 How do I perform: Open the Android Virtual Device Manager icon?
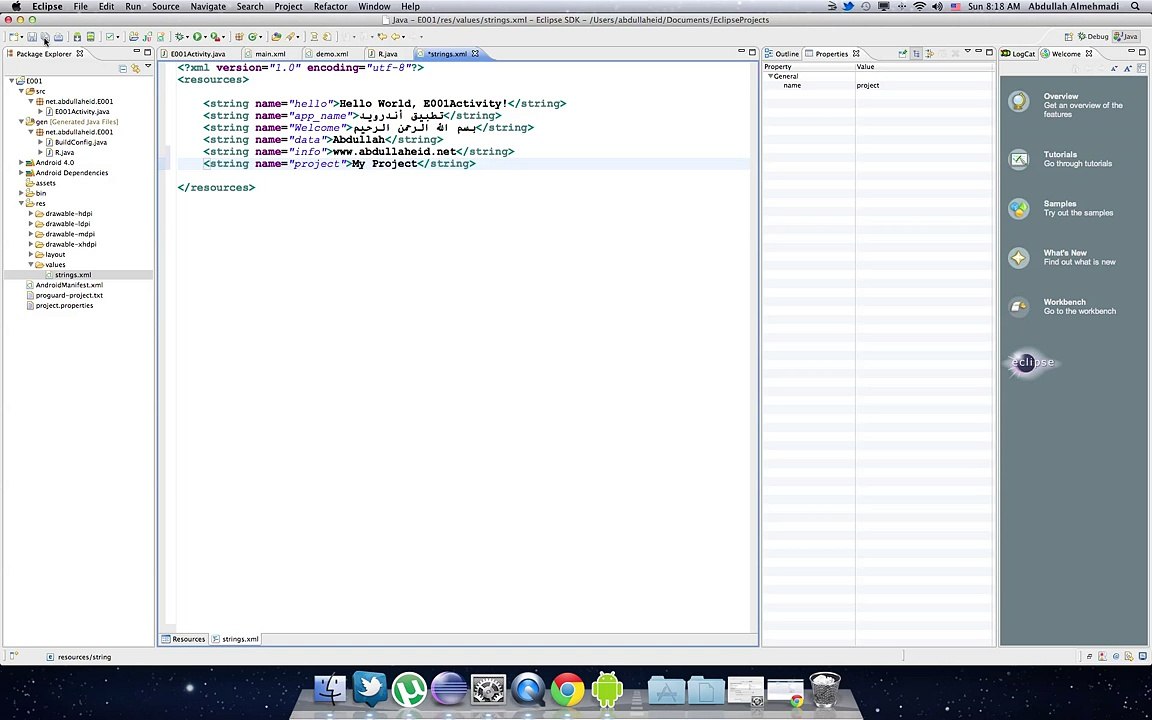(x=90, y=37)
